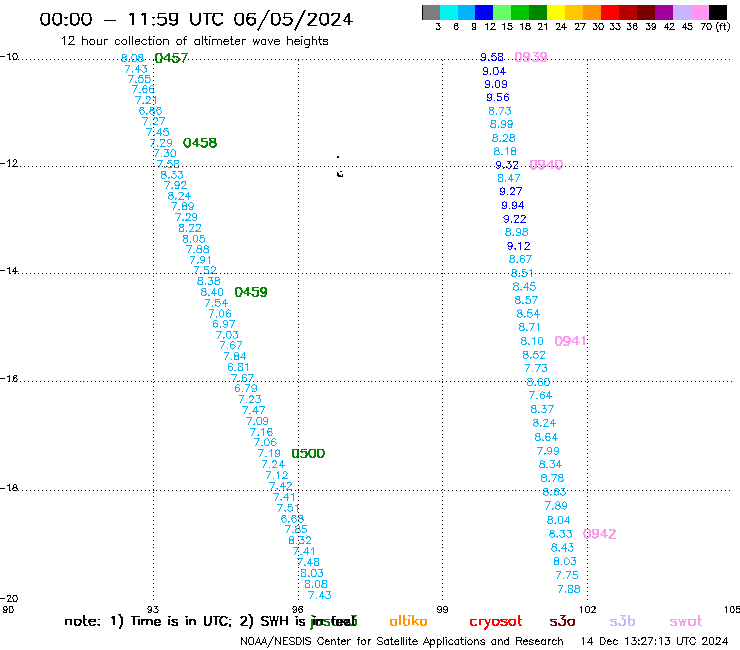Click the NOAA/NESDIS footer credit text
This screenshot has height=650, width=740.
coord(402,642)
